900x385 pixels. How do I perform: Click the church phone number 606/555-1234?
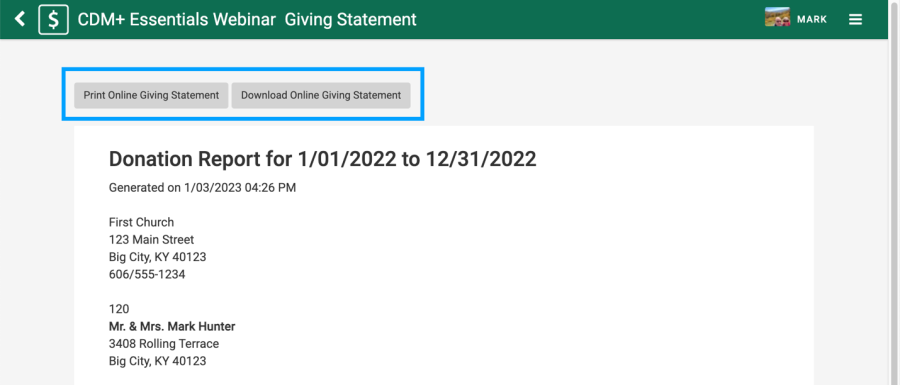(147, 274)
